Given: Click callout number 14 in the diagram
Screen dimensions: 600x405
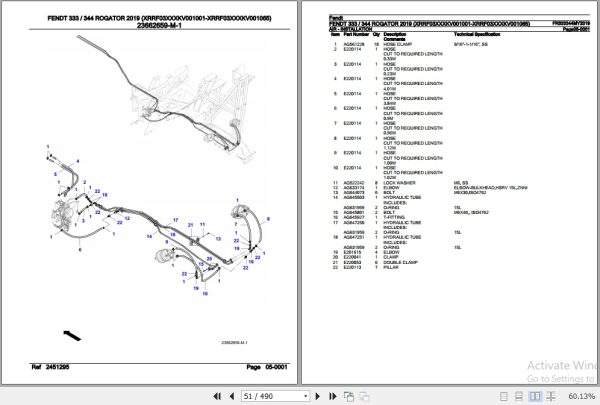Looking at the screenshot, I should (149, 236).
